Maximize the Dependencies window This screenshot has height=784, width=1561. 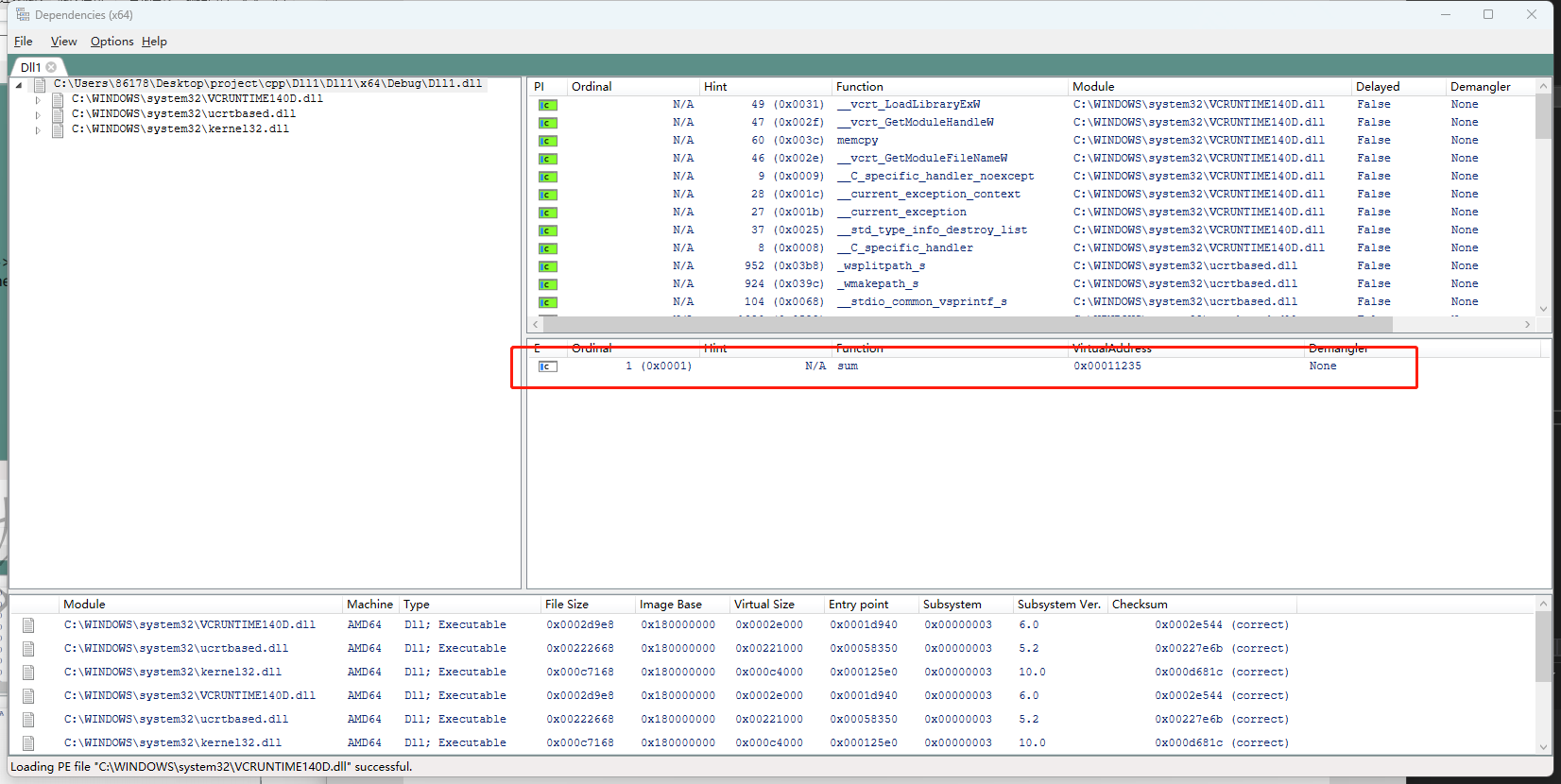(1488, 14)
